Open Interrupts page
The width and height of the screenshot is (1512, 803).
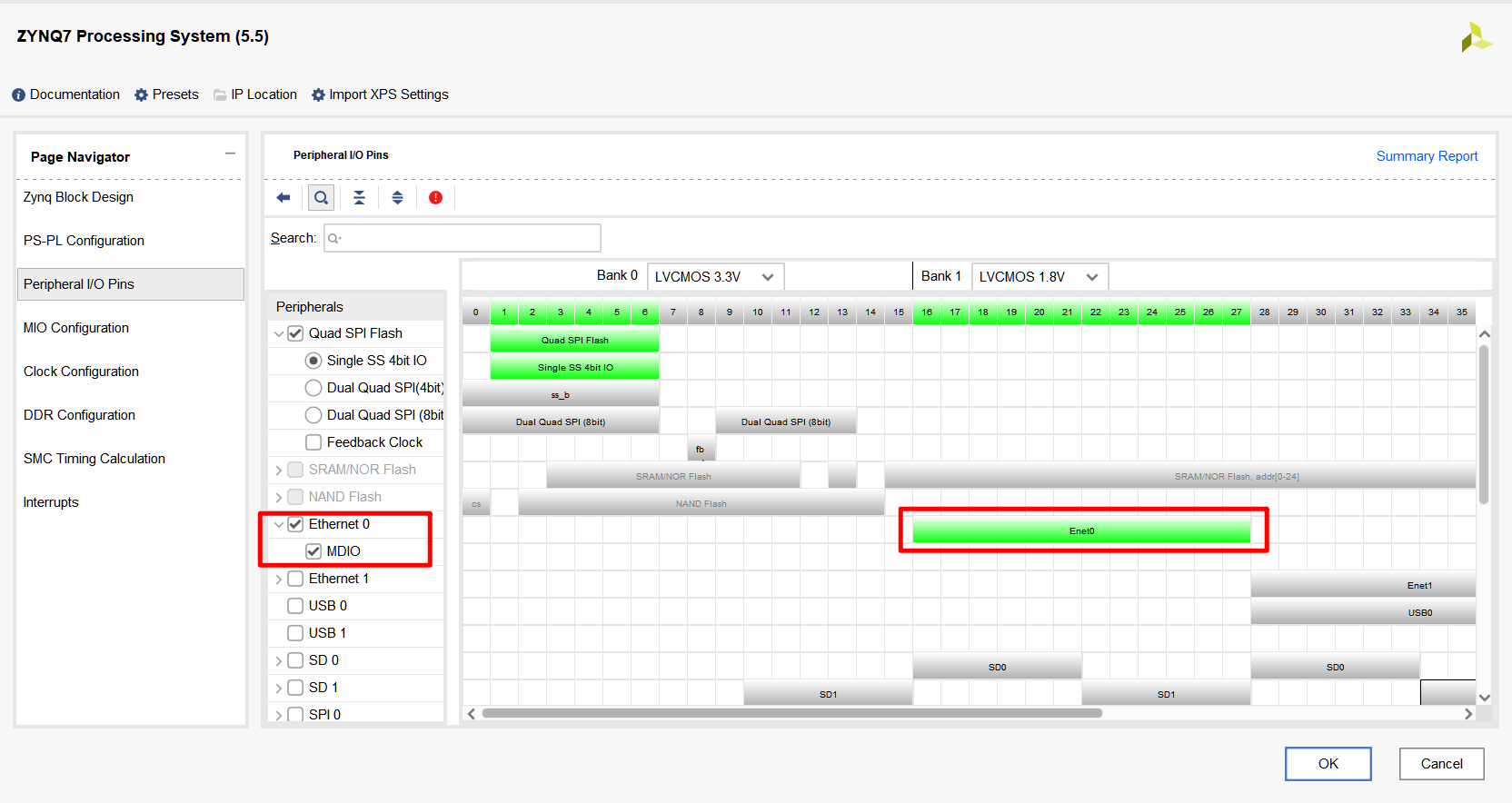point(51,502)
